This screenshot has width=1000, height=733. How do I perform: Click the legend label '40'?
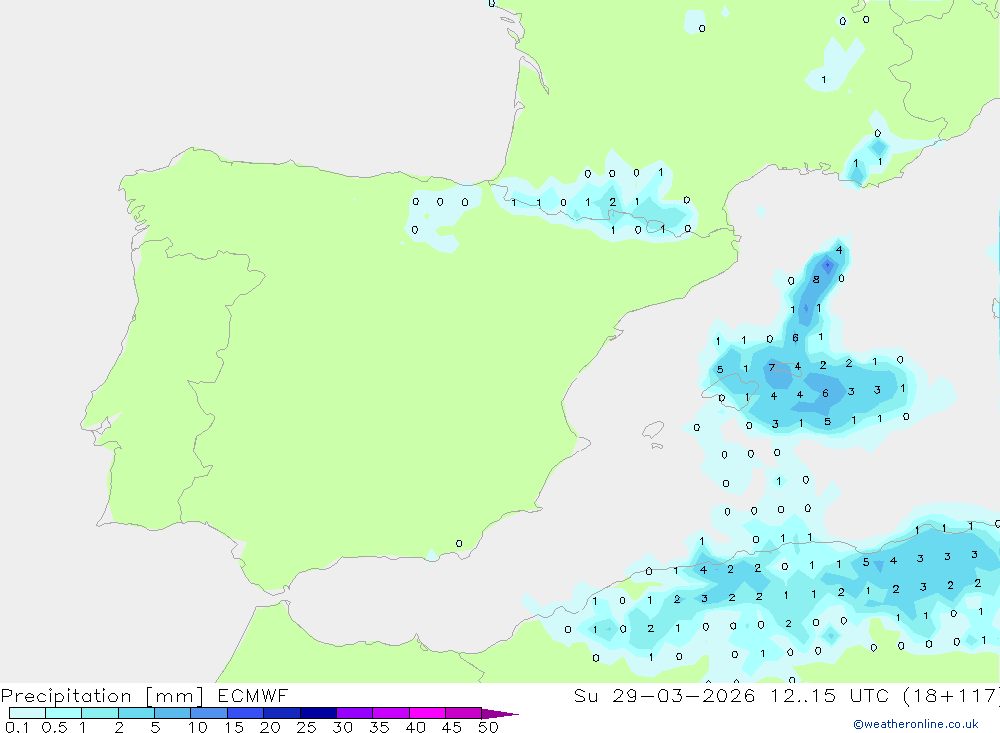(415, 727)
